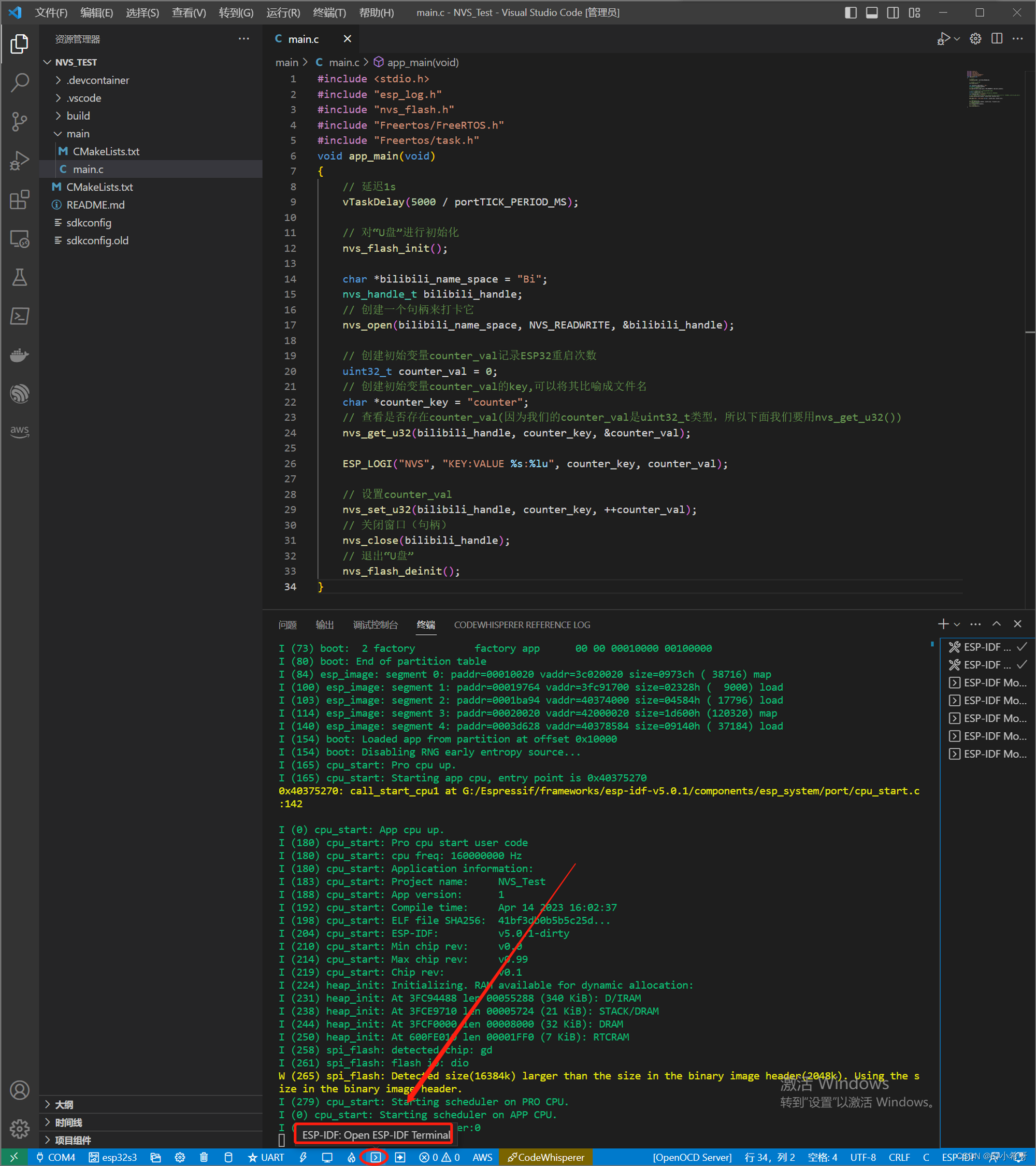Open the 文件(F) menu
This screenshot has height=1166, width=1036.
click(x=51, y=12)
